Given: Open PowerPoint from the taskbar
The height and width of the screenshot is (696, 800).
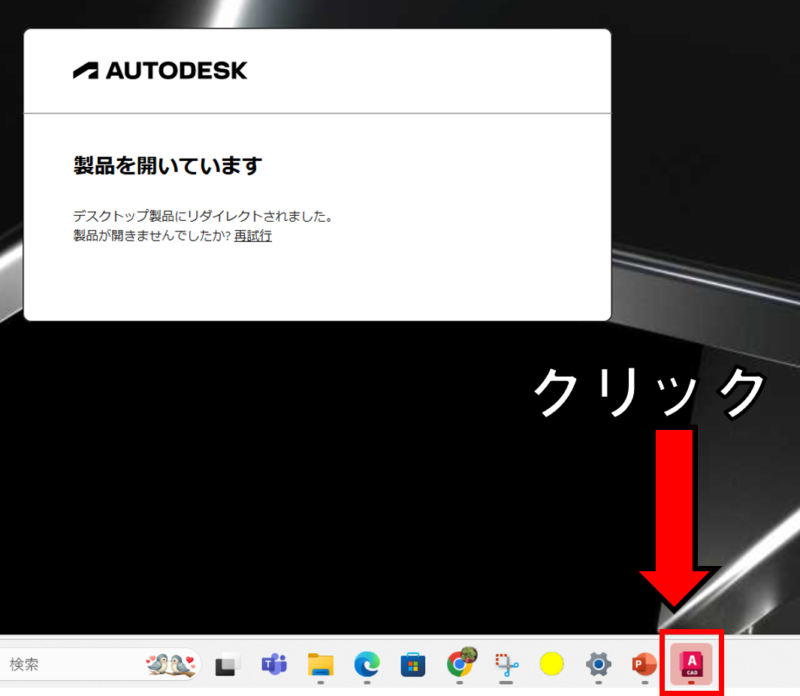Looking at the screenshot, I should pos(644,664).
